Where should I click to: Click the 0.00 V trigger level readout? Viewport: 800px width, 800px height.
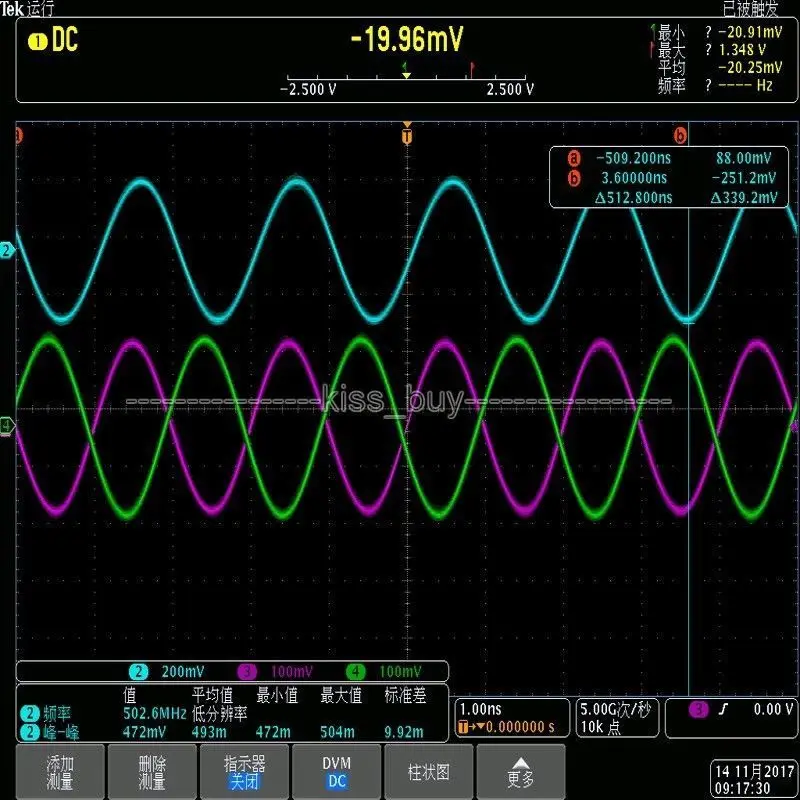(773, 709)
